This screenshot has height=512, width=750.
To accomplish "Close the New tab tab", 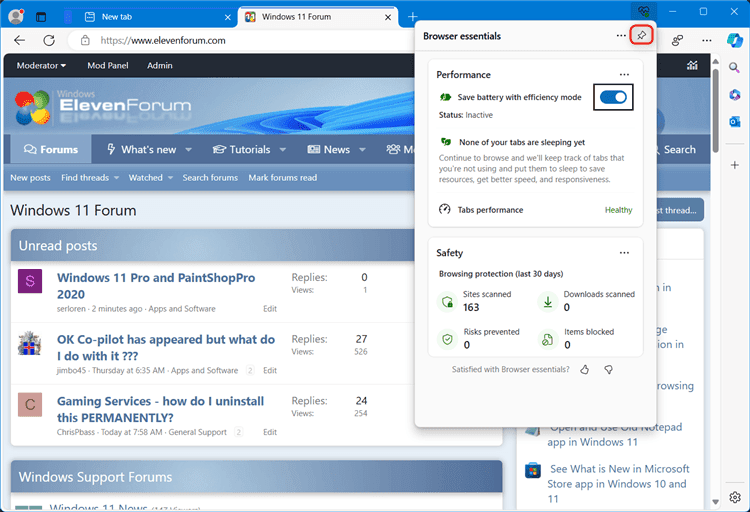I will [228, 17].
